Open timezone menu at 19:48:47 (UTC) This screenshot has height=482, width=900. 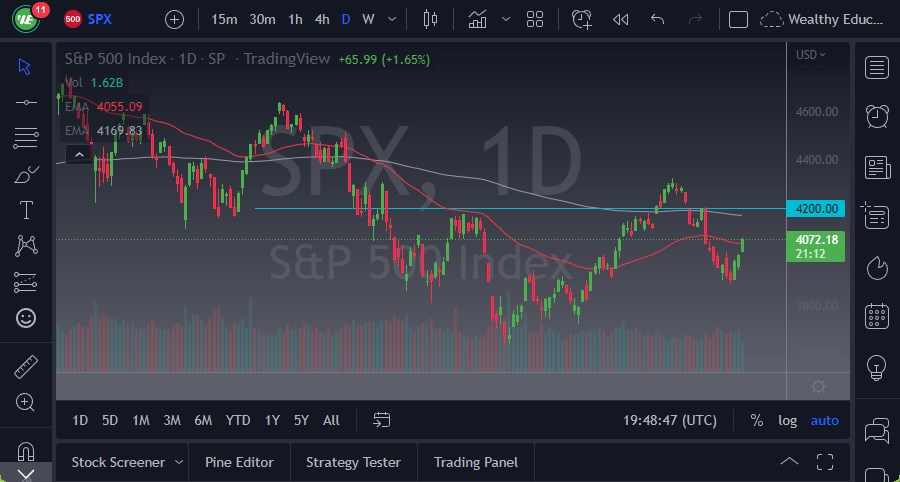point(670,421)
